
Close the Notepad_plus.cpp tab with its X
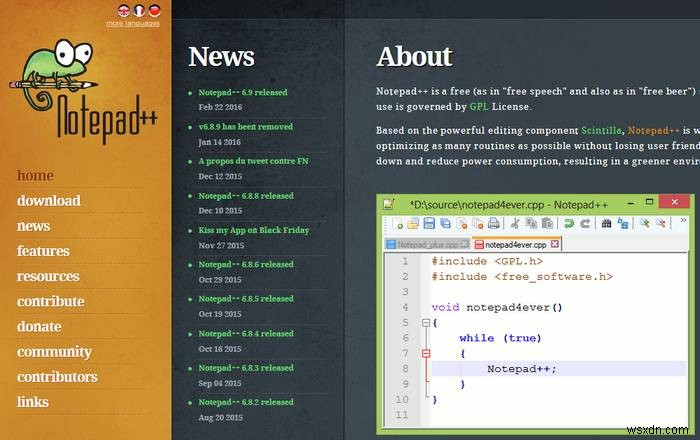pos(465,244)
